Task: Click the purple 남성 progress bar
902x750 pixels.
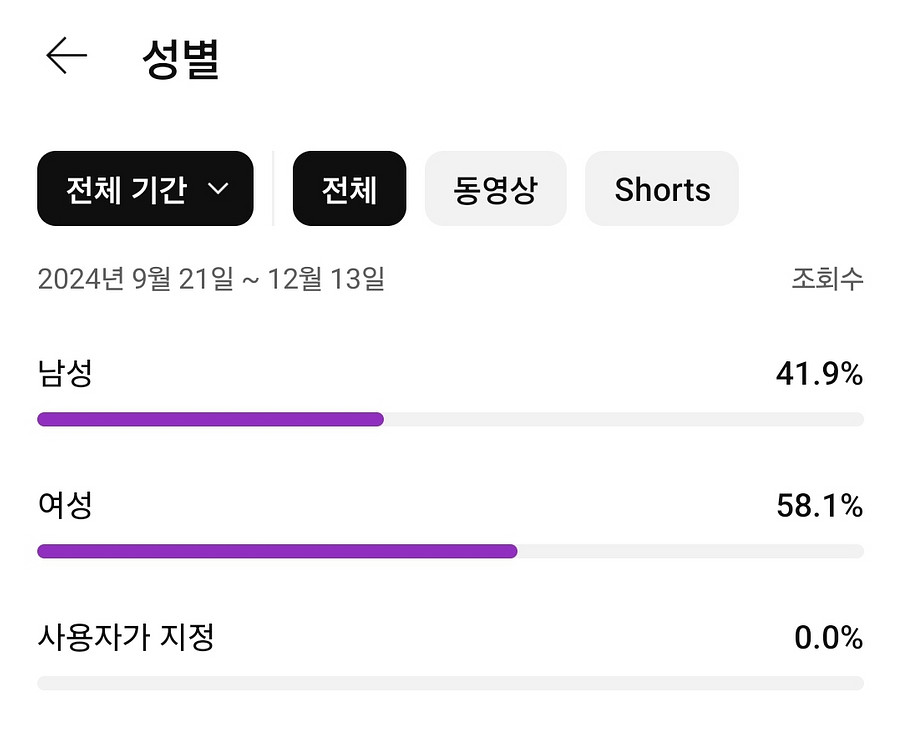Action: click(211, 419)
